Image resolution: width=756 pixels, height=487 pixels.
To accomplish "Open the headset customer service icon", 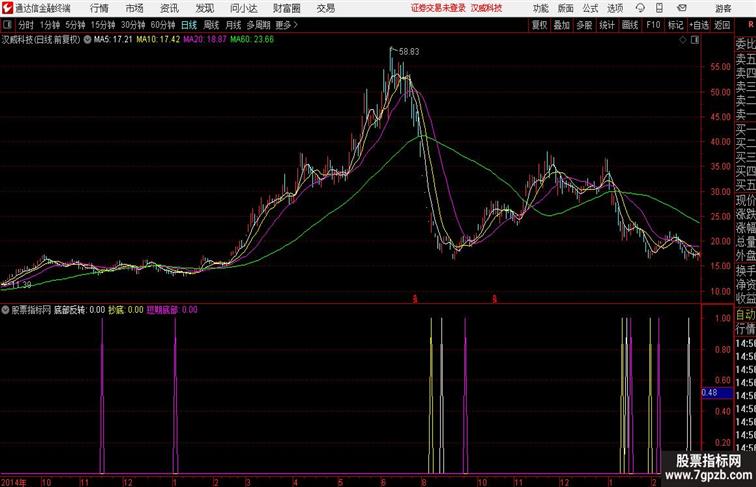I will pyautogui.click(x=640, y=8).
